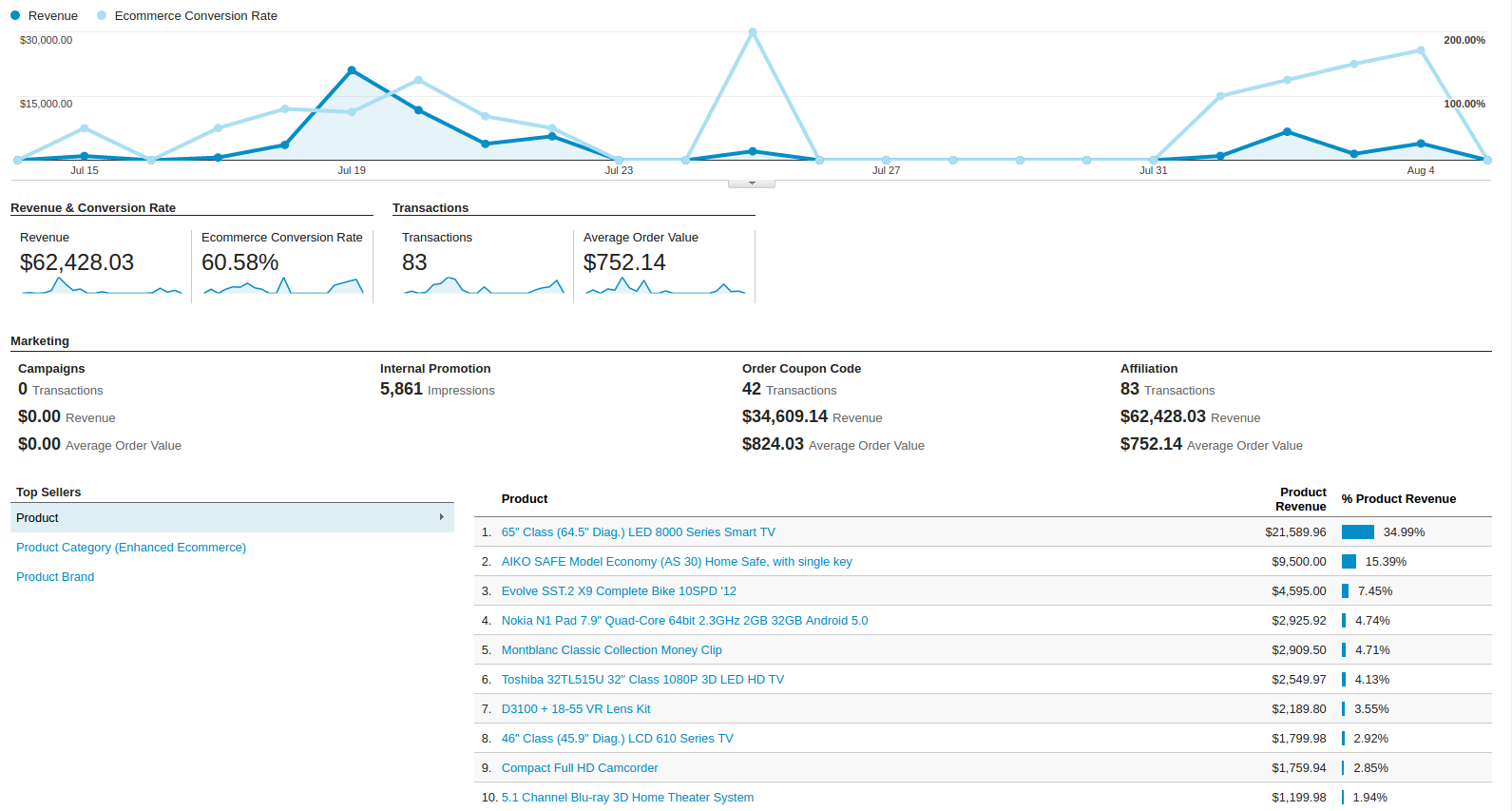Select the Product top sellers tab
Viewport: 1512px width, 811px height.
(232, 518)
